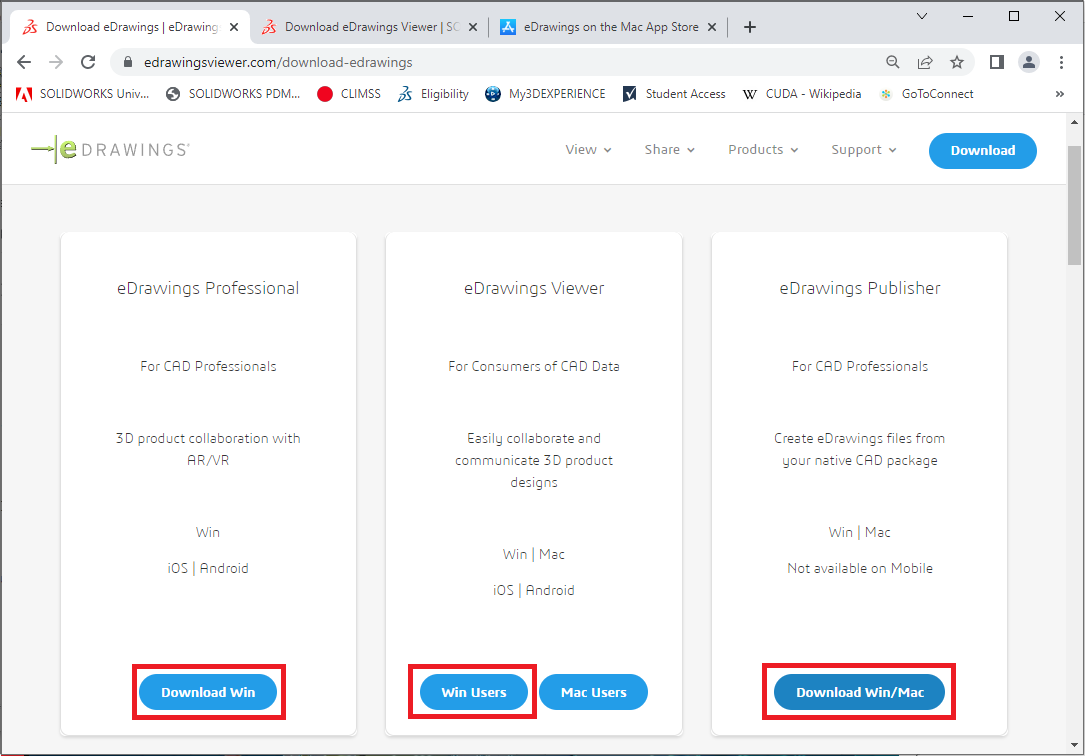Click 'Not available on Mobile' text
This screenshot has width=1085, height=756.
tap(860, 569)
